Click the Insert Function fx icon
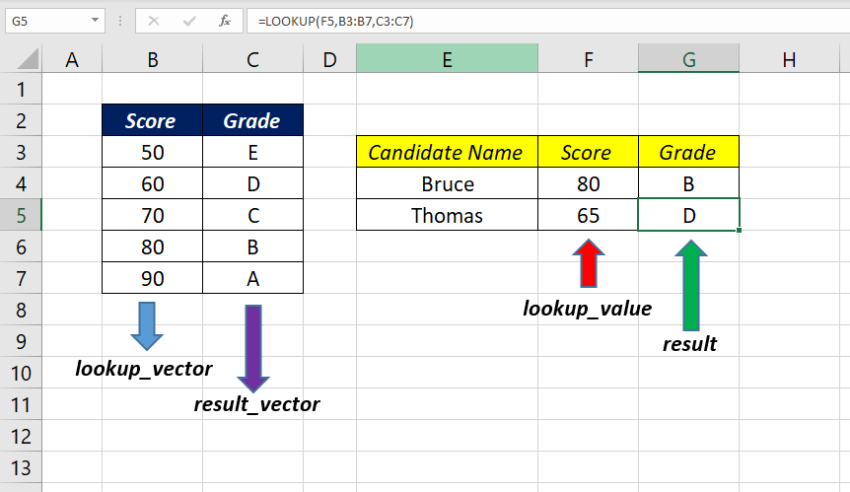850x492 pixels. 225,20
